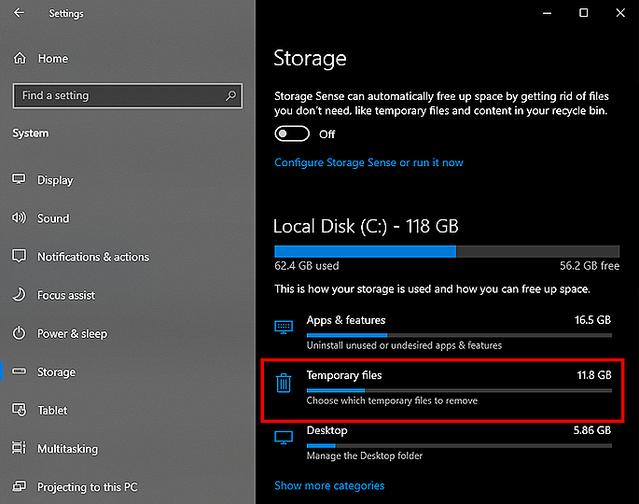
Task: Click the Multitasking icon
Action: point(19,447)
